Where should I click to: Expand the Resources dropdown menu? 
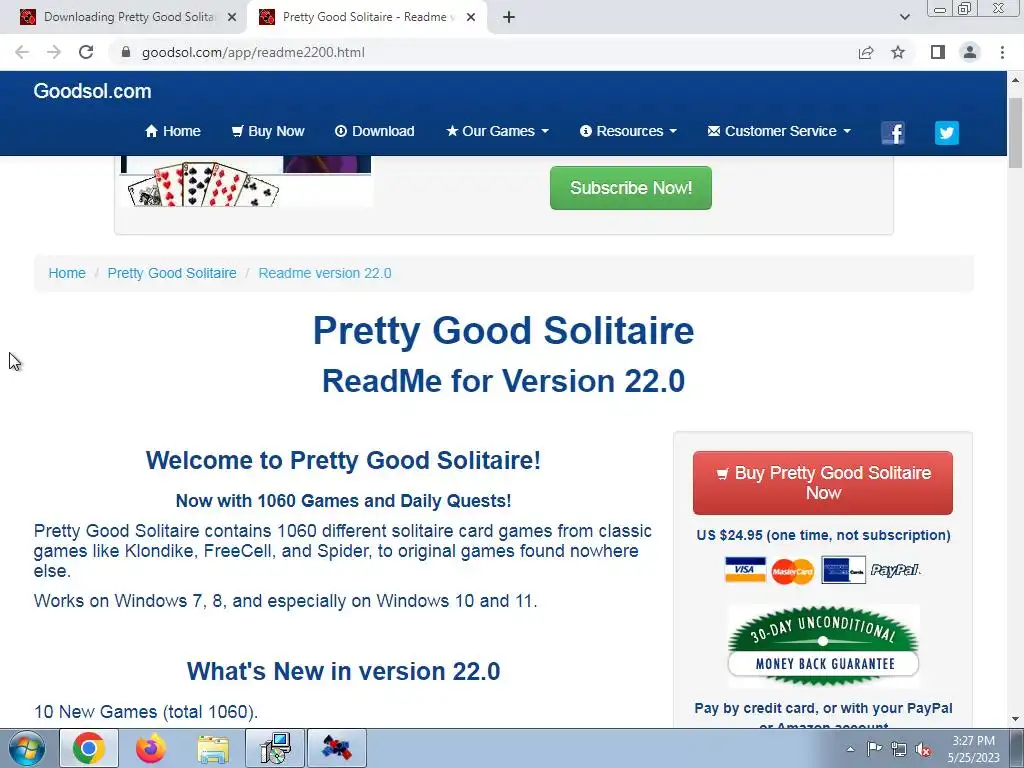[628, 131]
